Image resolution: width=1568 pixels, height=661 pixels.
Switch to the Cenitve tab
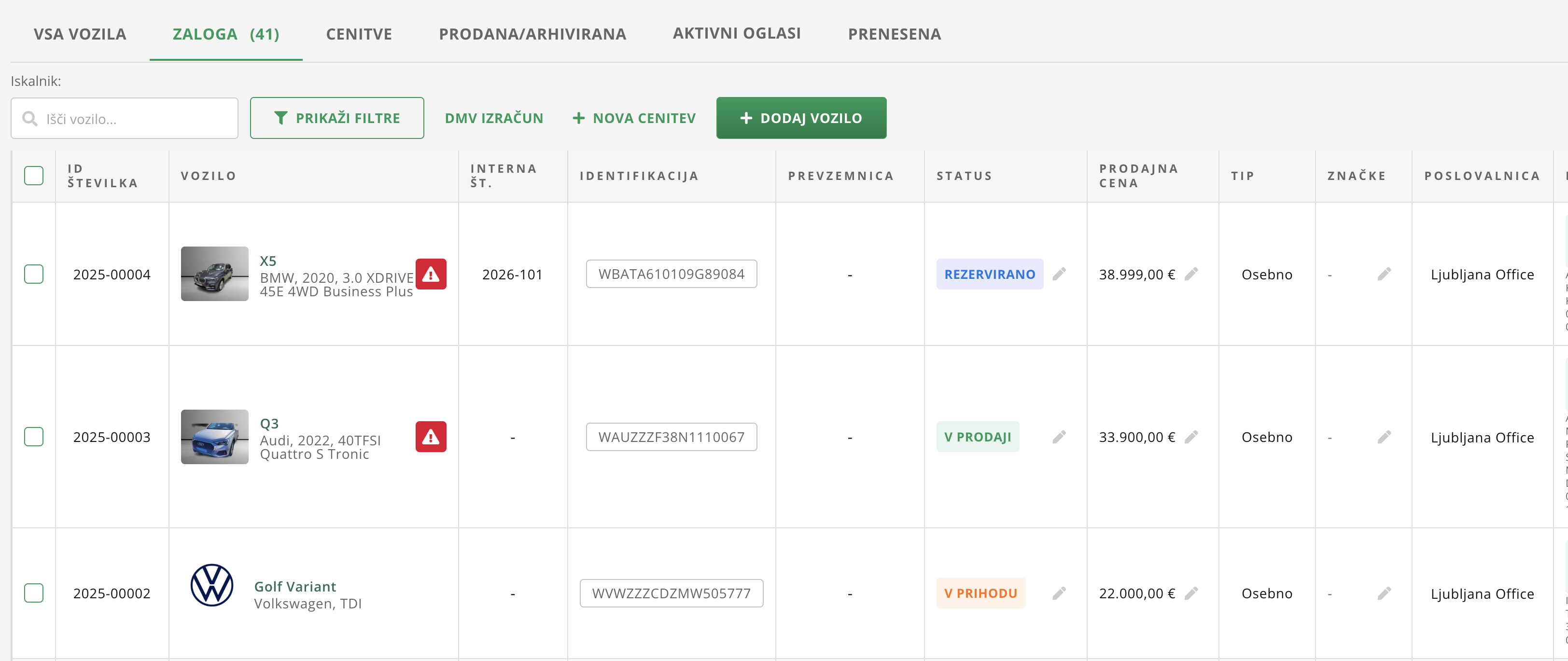(x=359, y=34)
